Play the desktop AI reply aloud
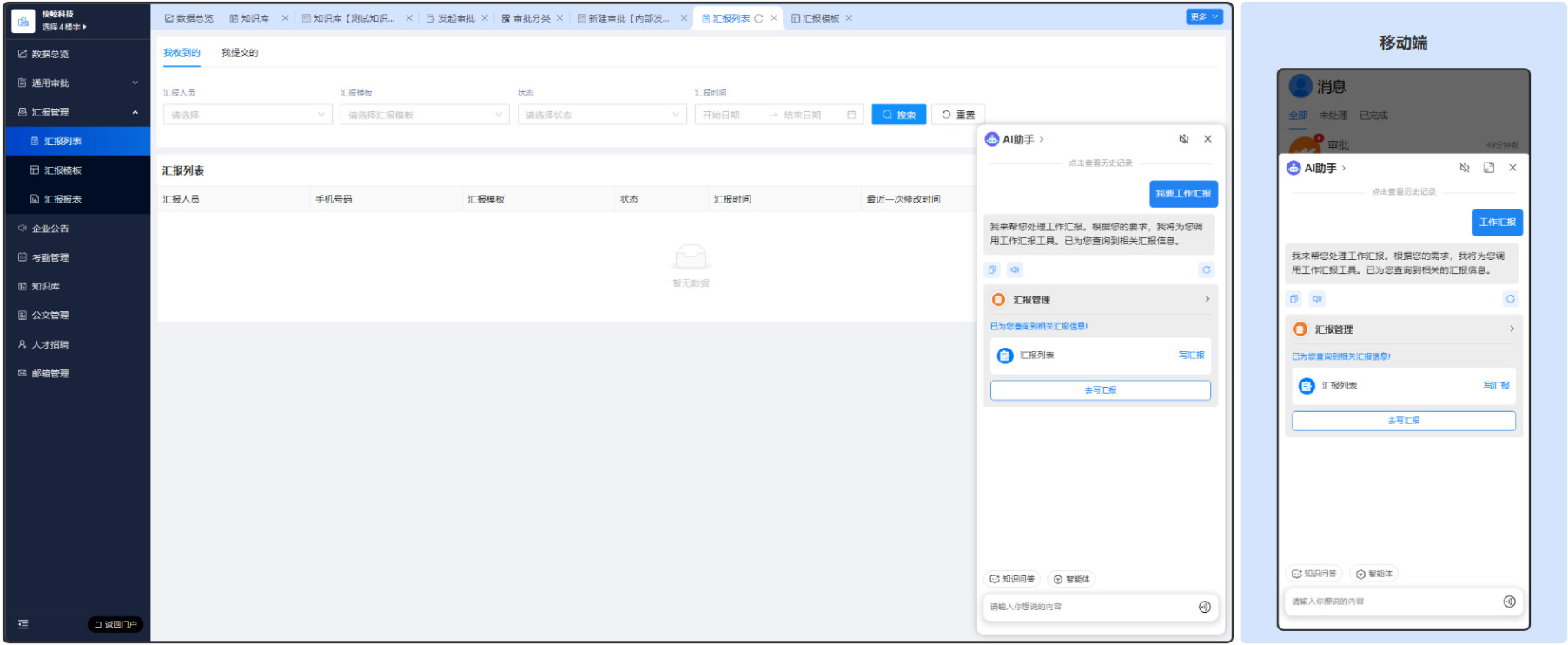 coord(1015,269)
